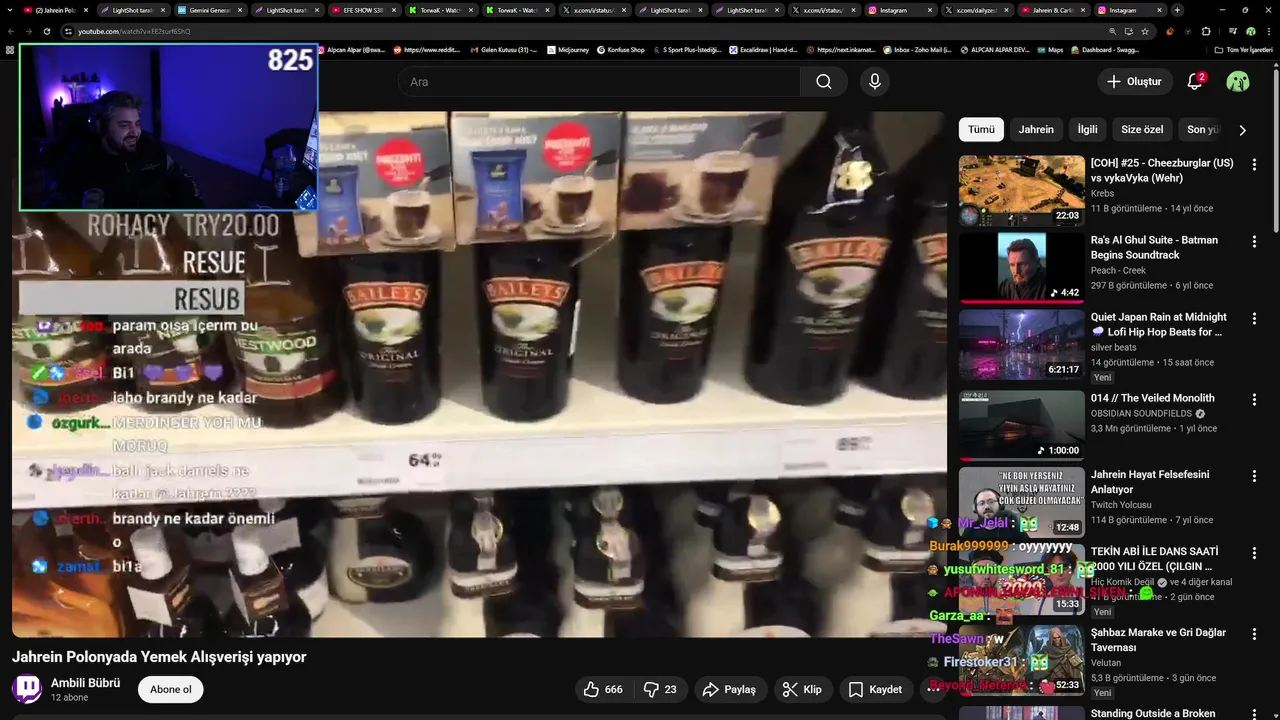Show more filter chips with right chevron
The height and width of the screenshot is (720, 1280).
pos(1242,130)
